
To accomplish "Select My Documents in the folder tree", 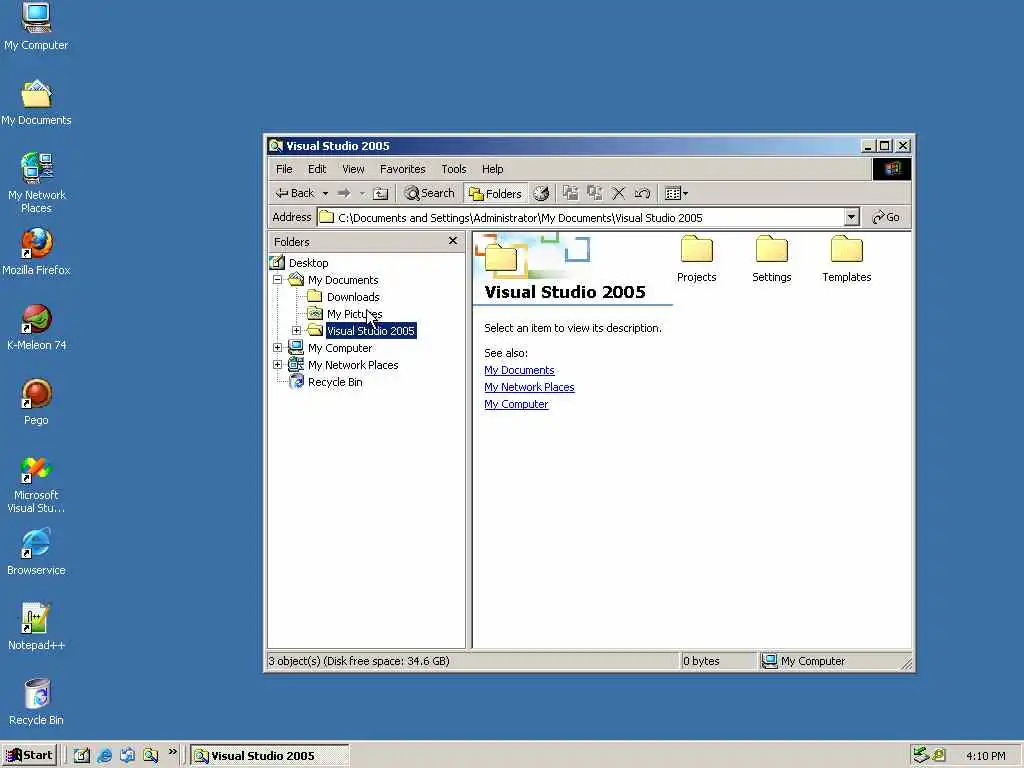I will [343, 280].
